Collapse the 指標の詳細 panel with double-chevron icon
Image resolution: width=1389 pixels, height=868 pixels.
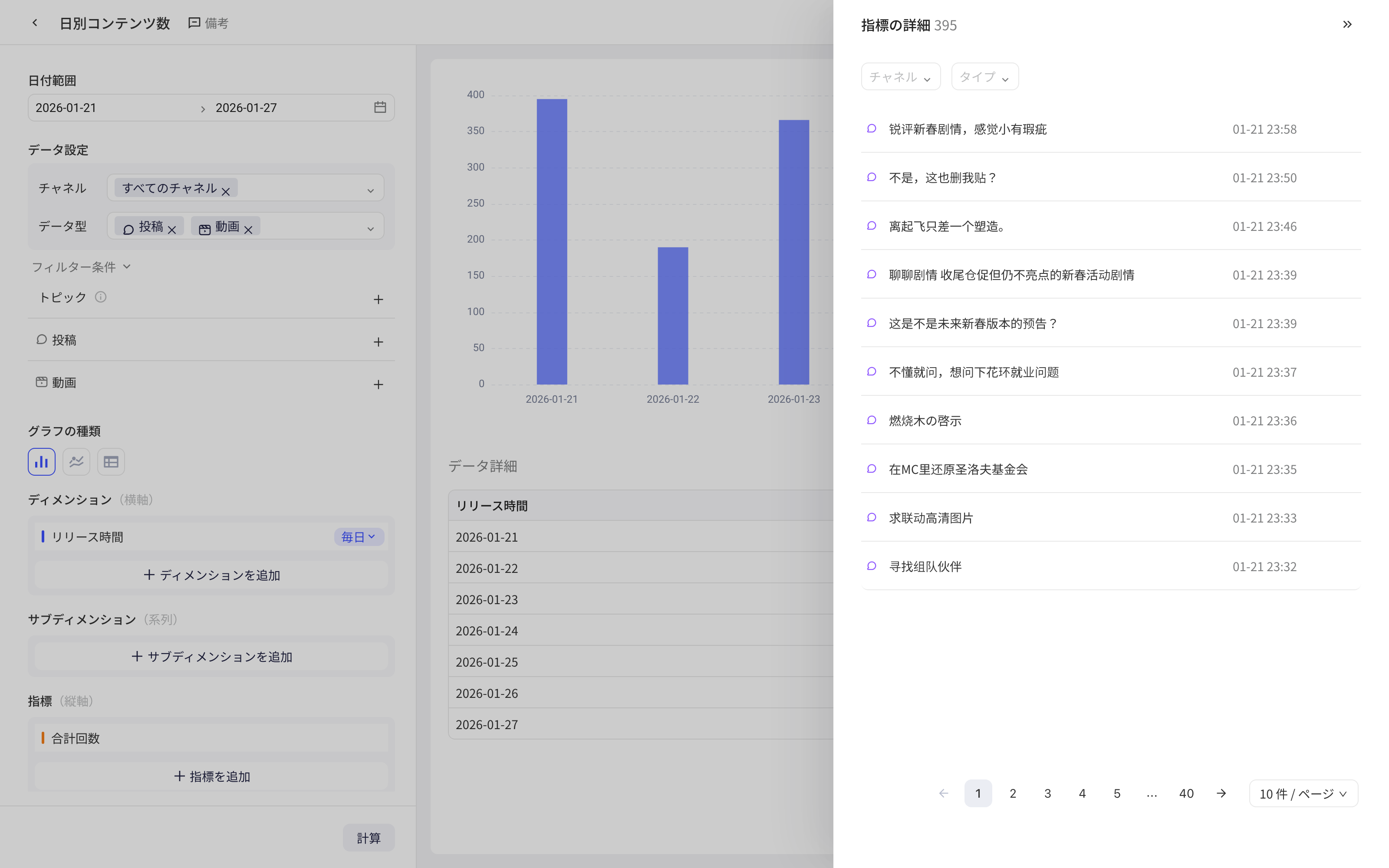tap(1347, 24)
